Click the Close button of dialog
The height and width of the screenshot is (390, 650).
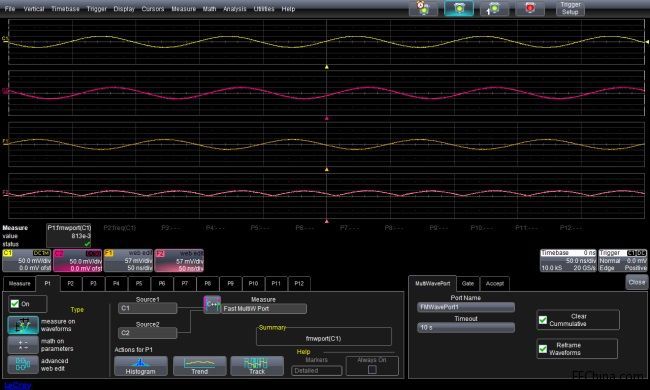tap(637, 282)
